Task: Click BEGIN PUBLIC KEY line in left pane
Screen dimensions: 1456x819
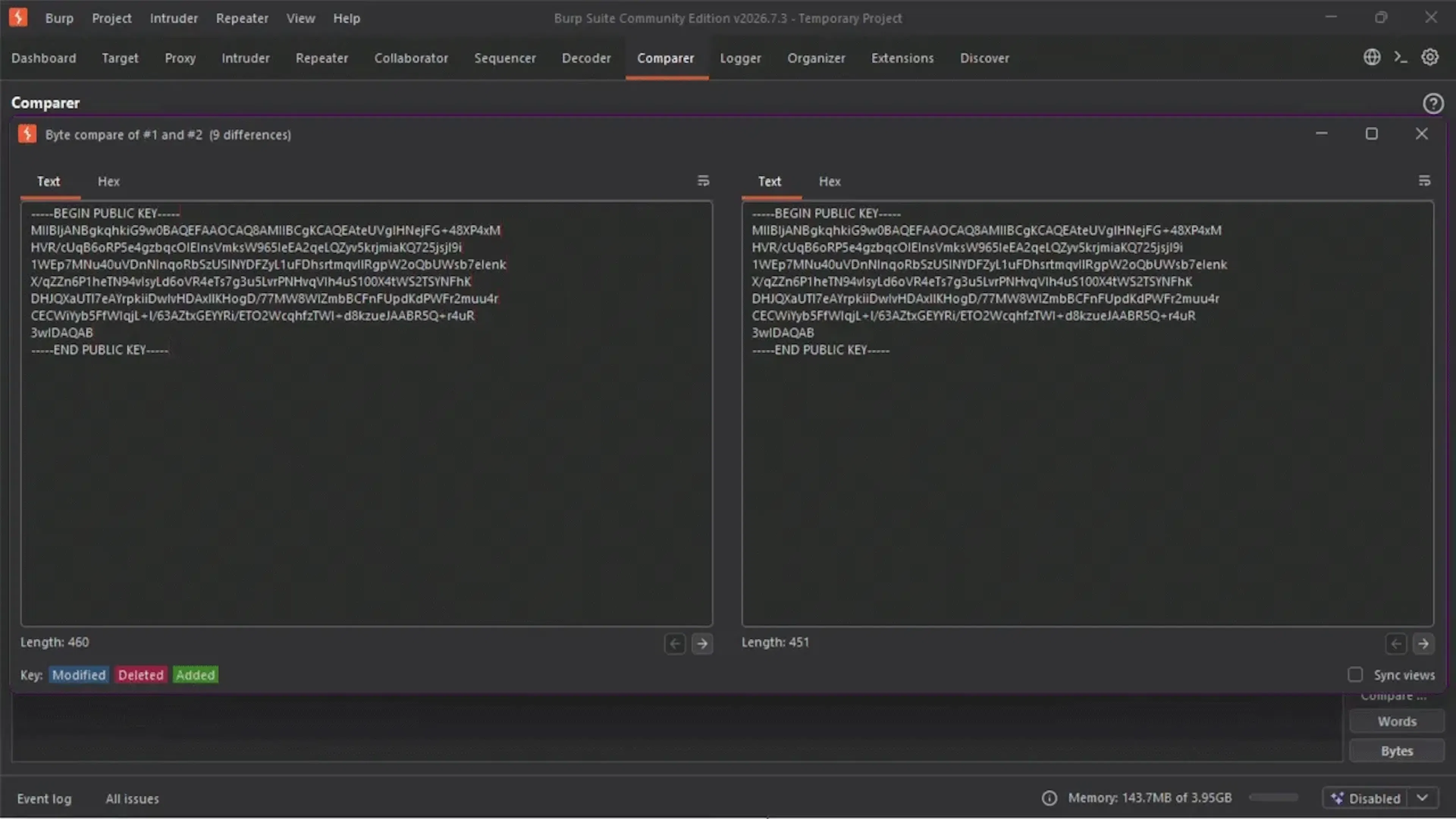Action: click(x=105, y=213)
